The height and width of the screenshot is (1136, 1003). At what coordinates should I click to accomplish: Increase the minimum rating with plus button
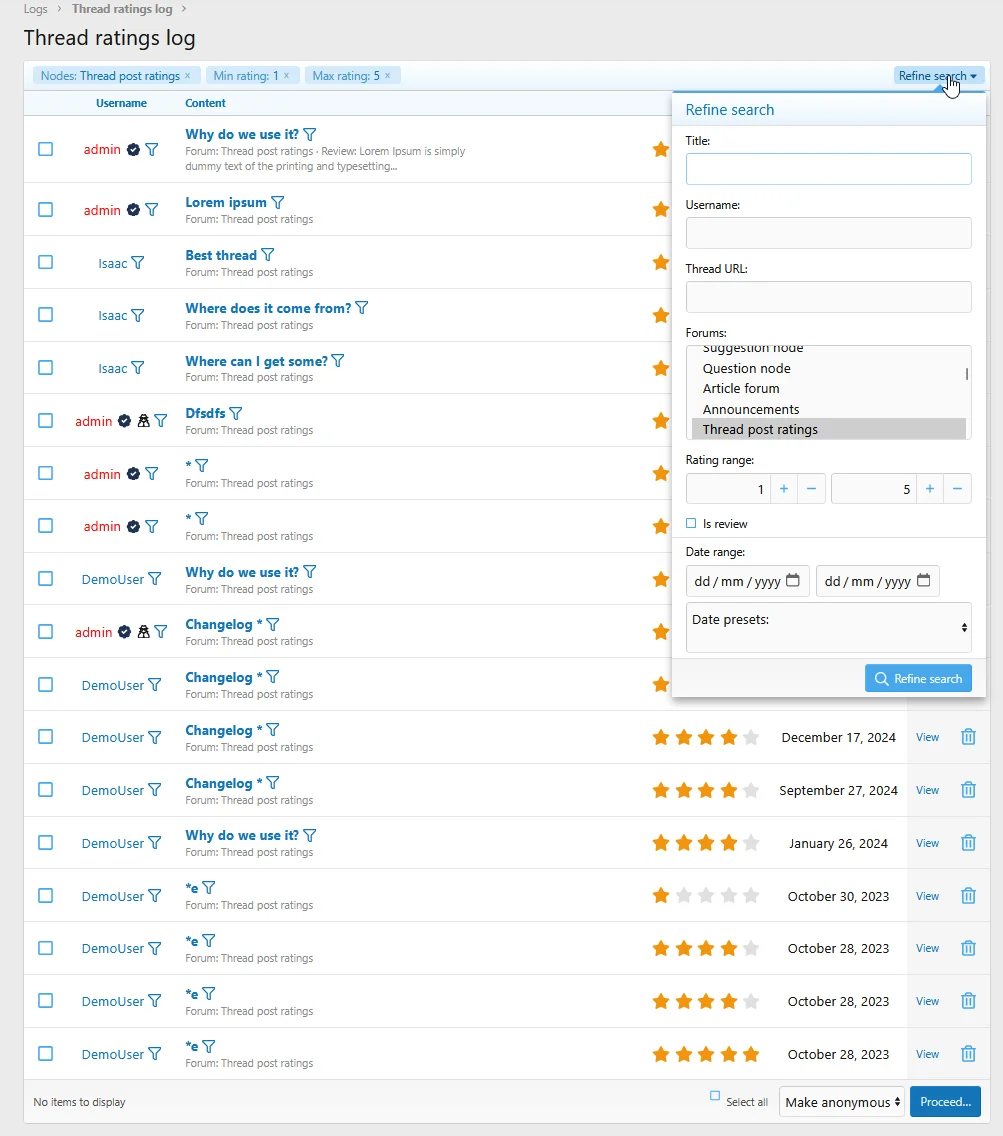click(x=783, y=489)
